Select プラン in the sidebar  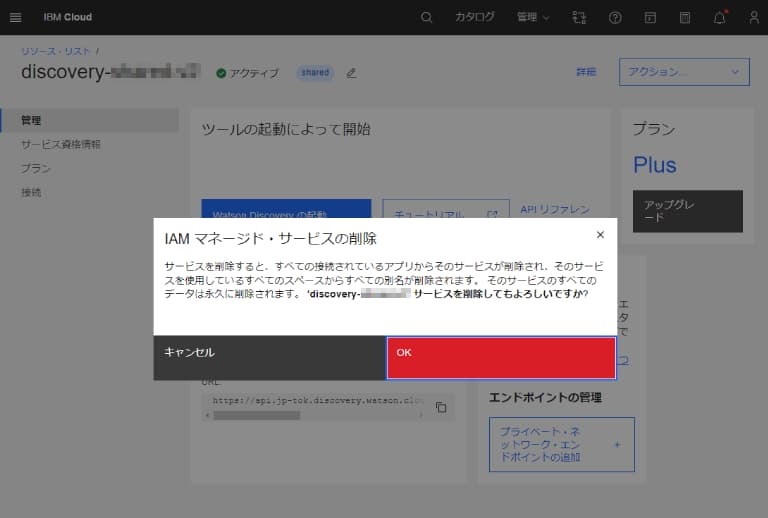[x=36, y=168]
